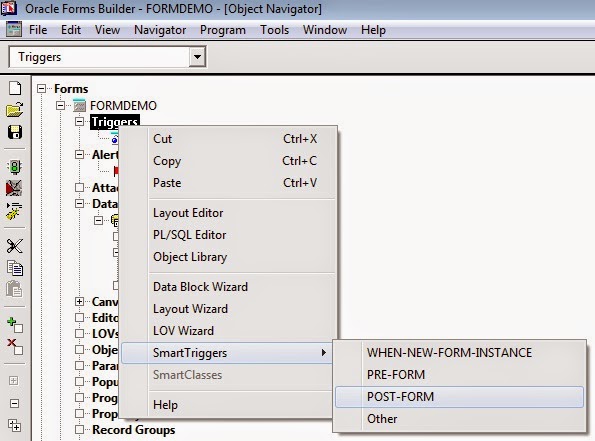The image size is (595, 441).
Task: Select POST-FORM smart trigger
Action: [x=459, y=397]
